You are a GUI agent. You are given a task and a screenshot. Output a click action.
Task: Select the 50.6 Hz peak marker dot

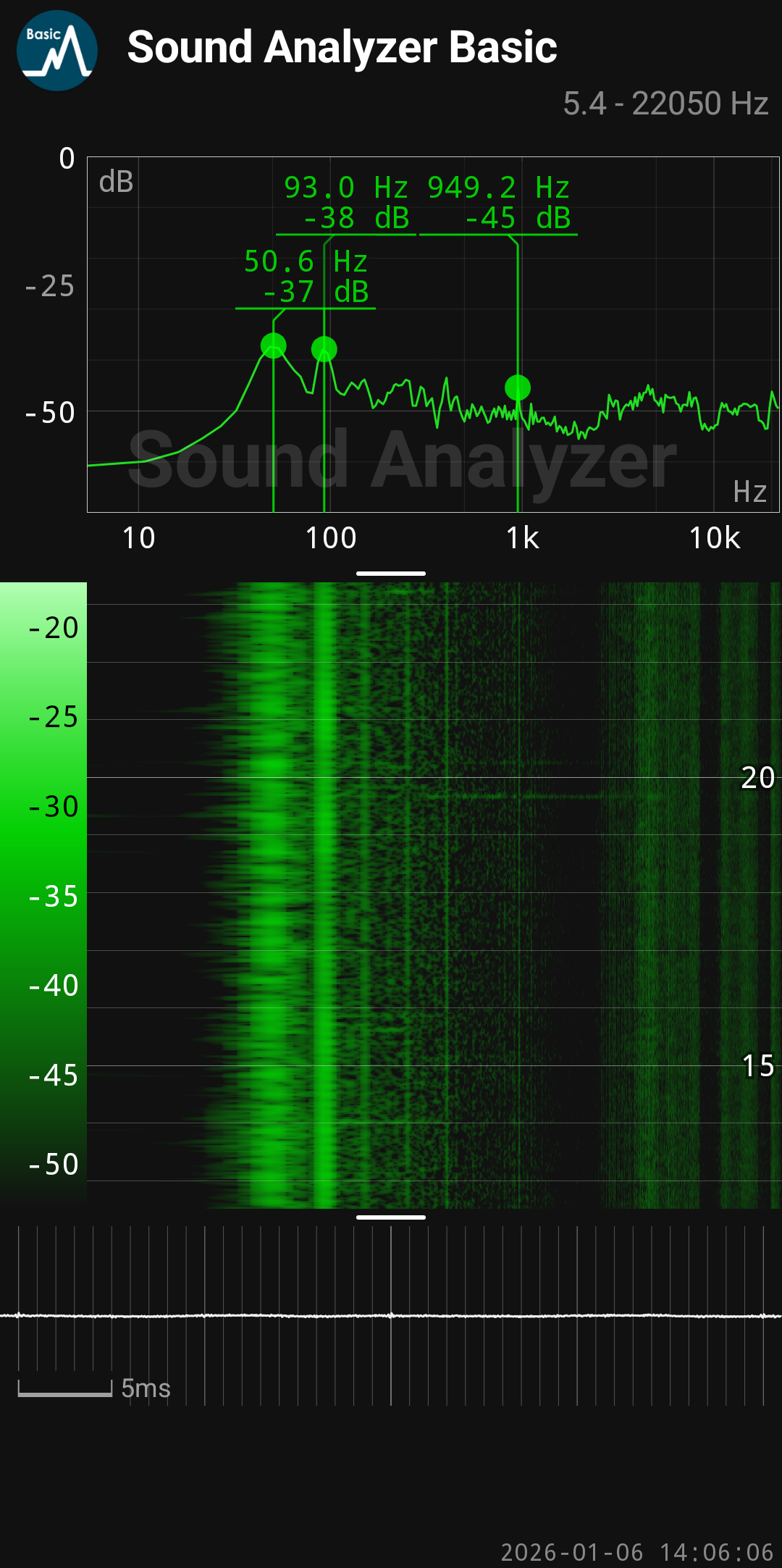tap(273, 346)
